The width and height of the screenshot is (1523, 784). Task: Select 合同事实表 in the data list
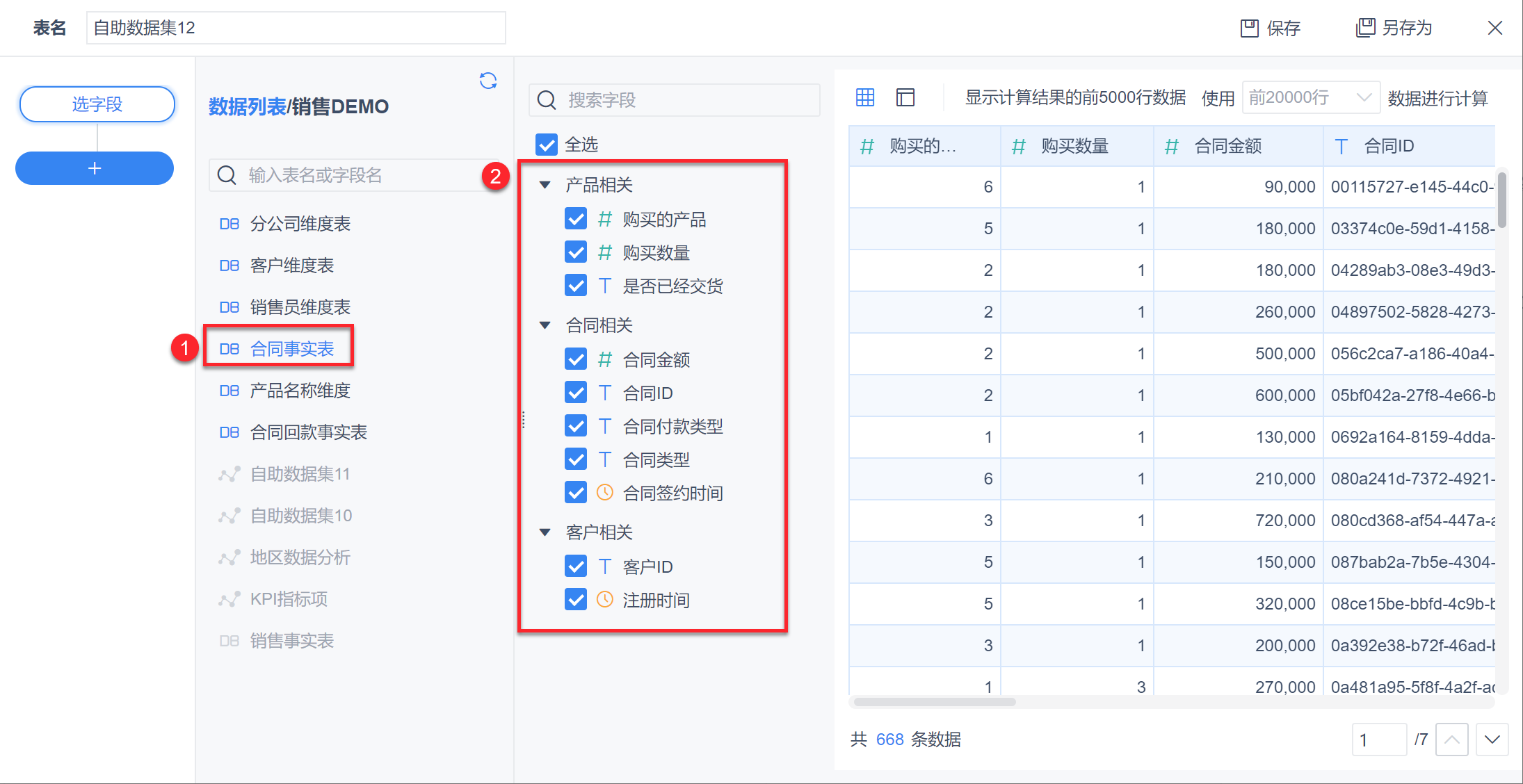291,349
